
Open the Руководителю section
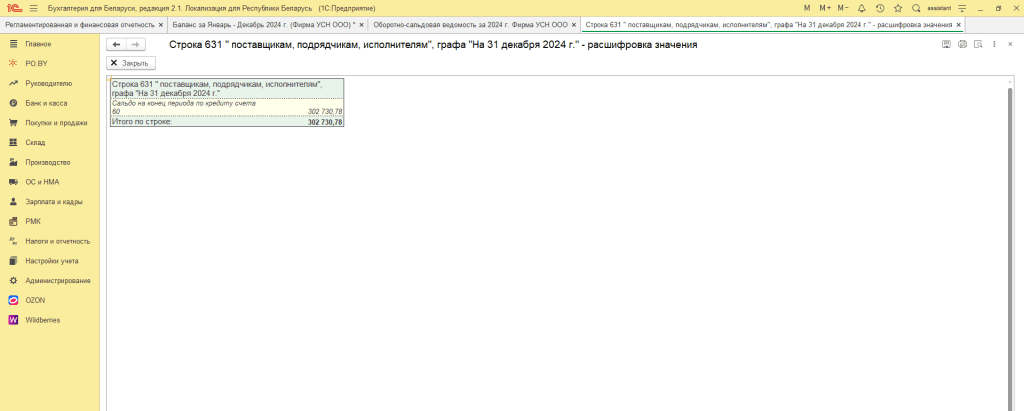[x=50, y=84]
